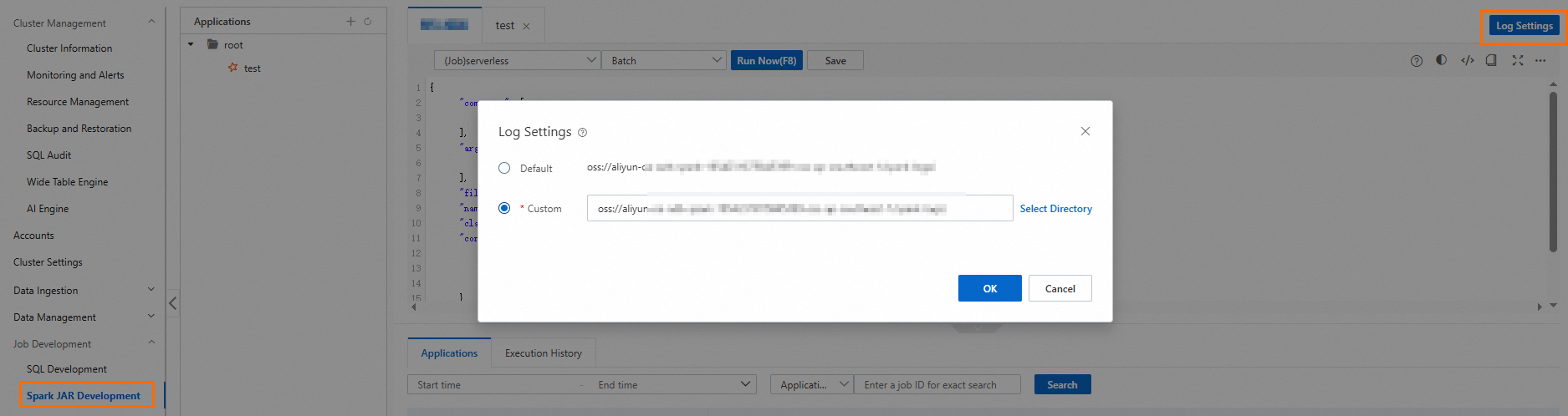This screenshot has width=1568, height=416.
Task: Open AI Engine page
Action: [48, 209]
